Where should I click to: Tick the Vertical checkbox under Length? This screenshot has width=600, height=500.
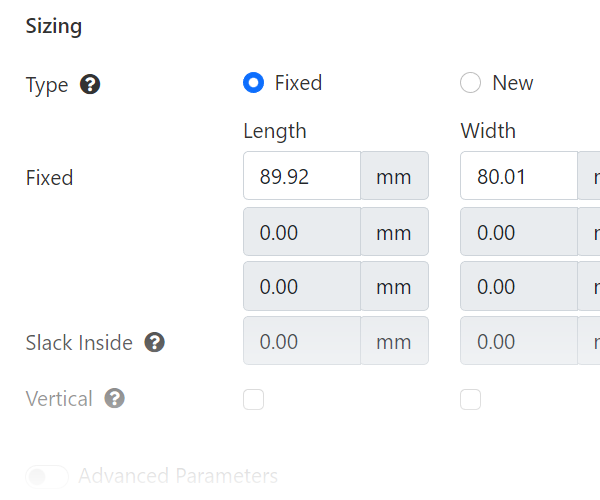click(x=254, y=400)
